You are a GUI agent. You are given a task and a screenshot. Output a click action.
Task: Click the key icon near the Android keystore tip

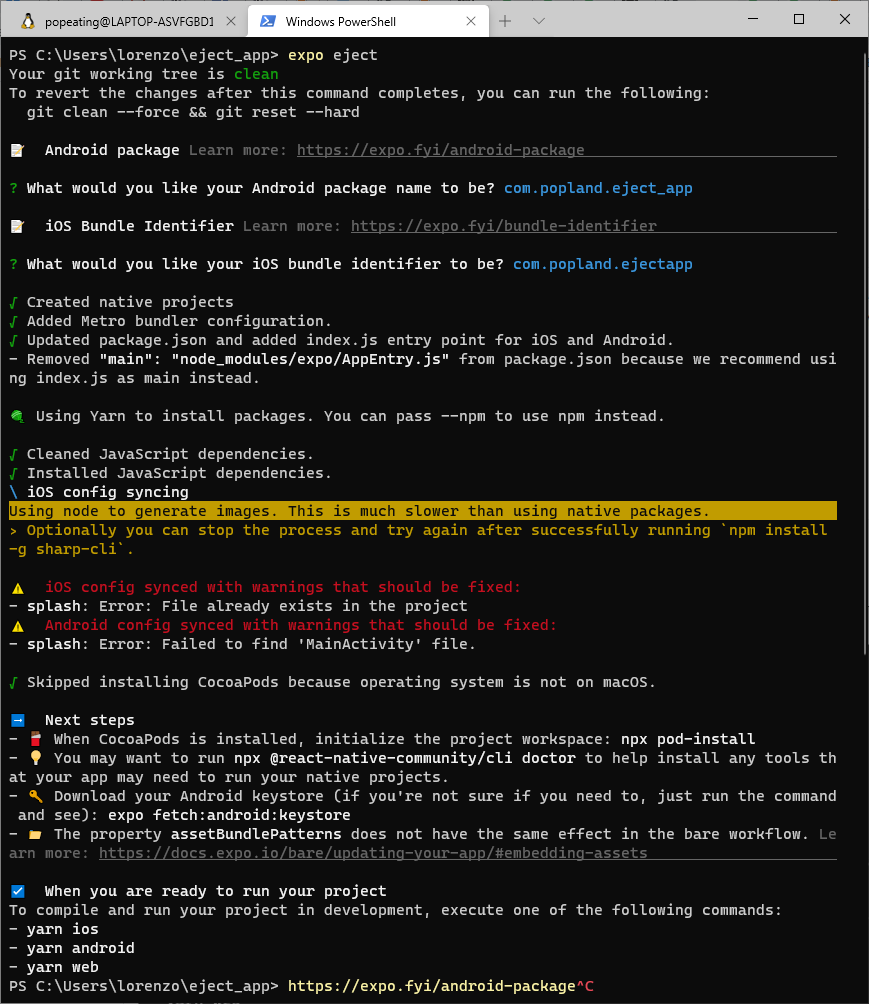(x=35, y=796)
